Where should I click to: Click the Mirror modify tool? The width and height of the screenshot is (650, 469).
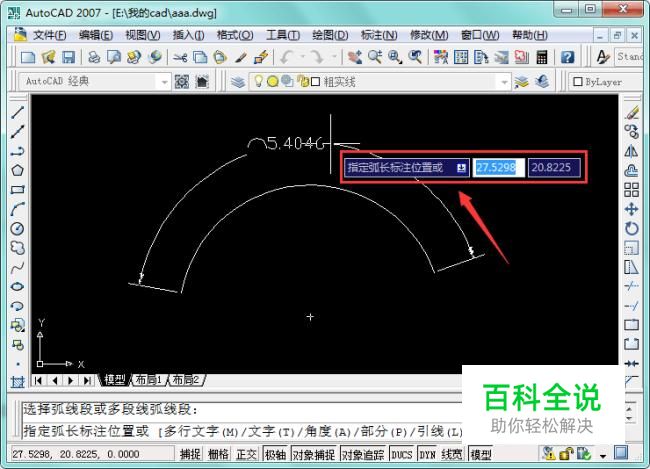631,151
